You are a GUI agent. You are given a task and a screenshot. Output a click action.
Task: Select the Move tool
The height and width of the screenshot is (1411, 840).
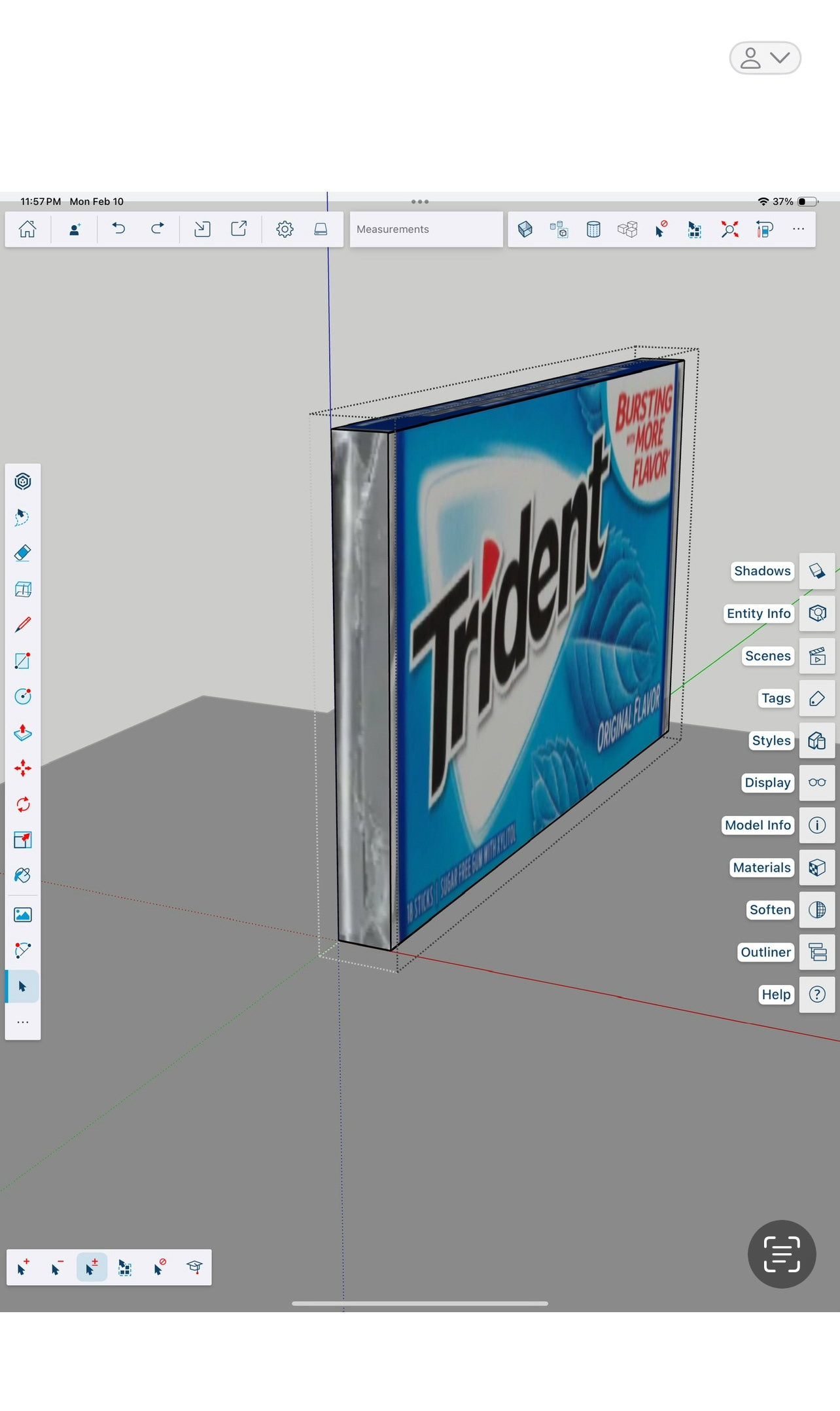tap(23, 768)
